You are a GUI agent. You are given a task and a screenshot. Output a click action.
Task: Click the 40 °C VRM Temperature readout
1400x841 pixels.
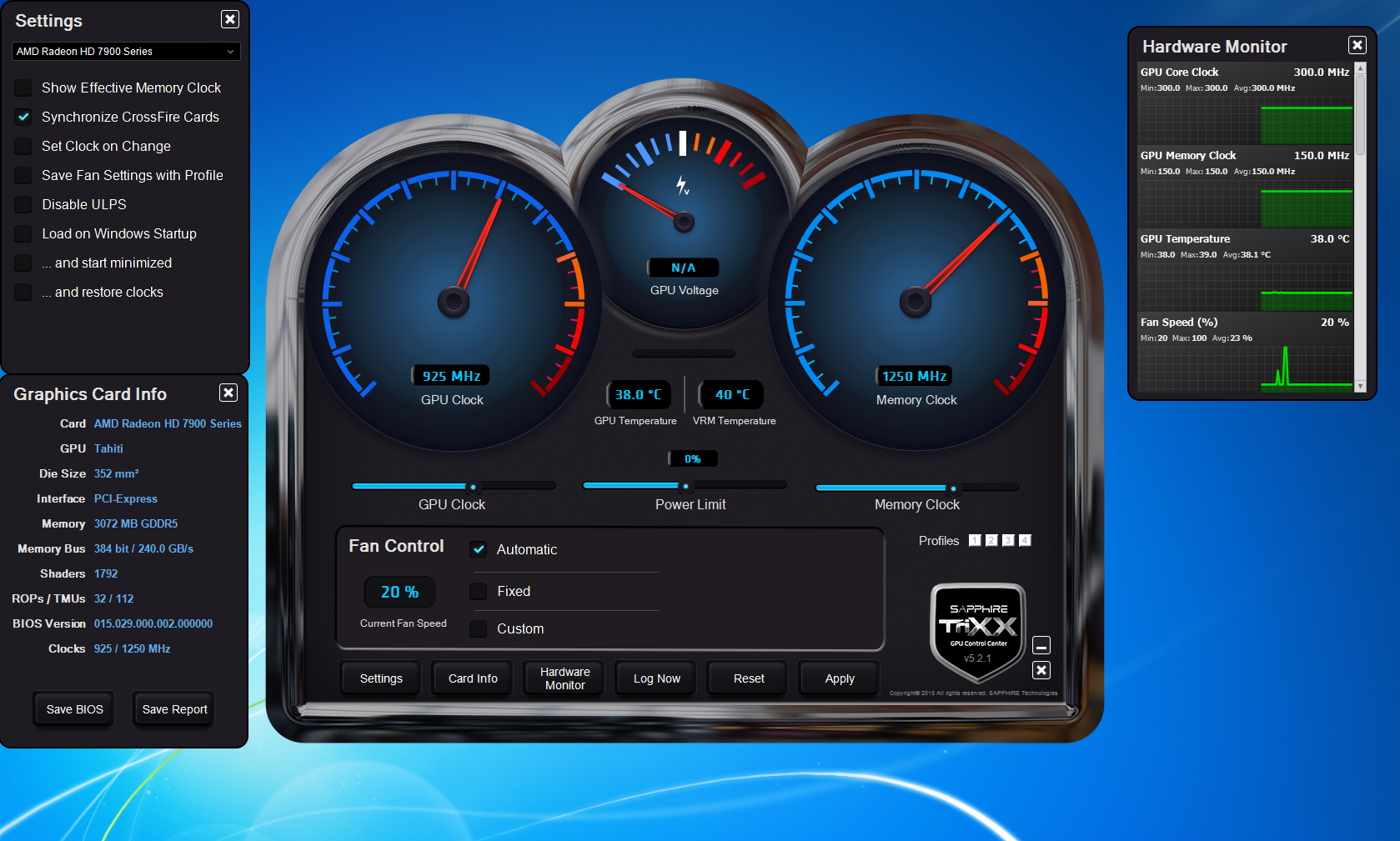(x=732, y=394)
